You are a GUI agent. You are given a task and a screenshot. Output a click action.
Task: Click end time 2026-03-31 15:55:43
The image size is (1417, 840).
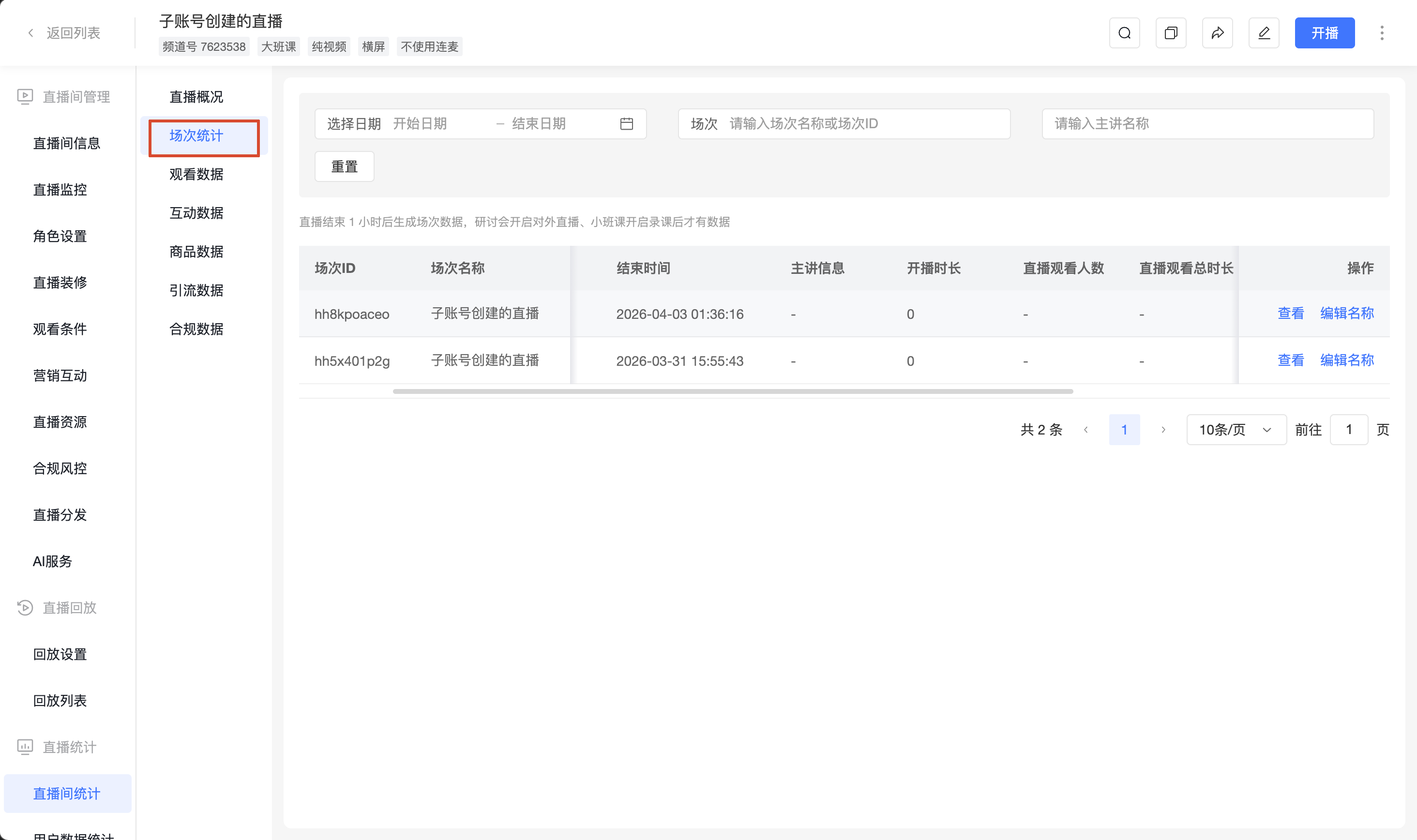pyautogui.click(x=679, y=361)
